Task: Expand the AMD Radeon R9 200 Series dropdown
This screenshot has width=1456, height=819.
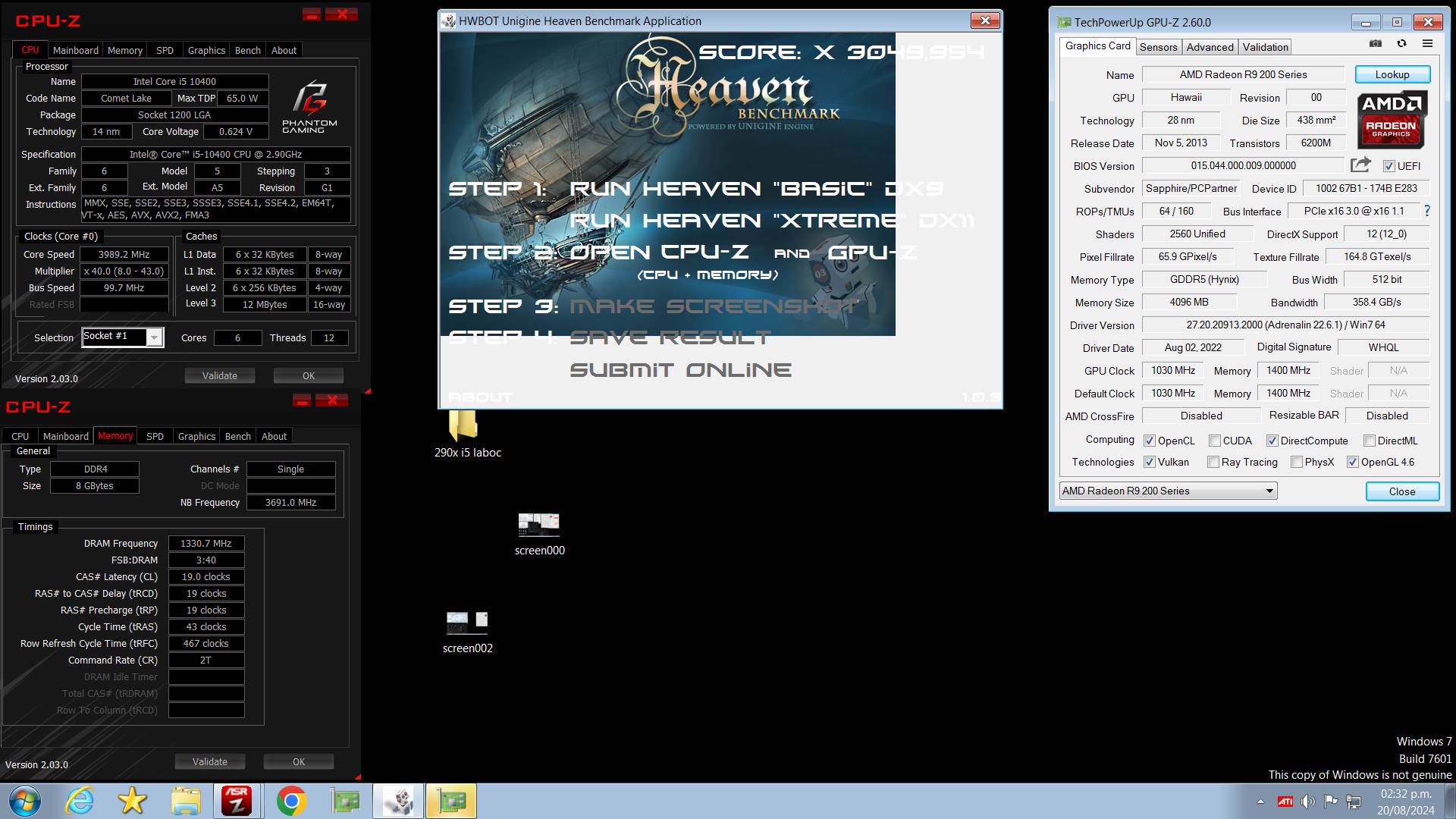Action: pyautogui.click(x=1269, y=491)
